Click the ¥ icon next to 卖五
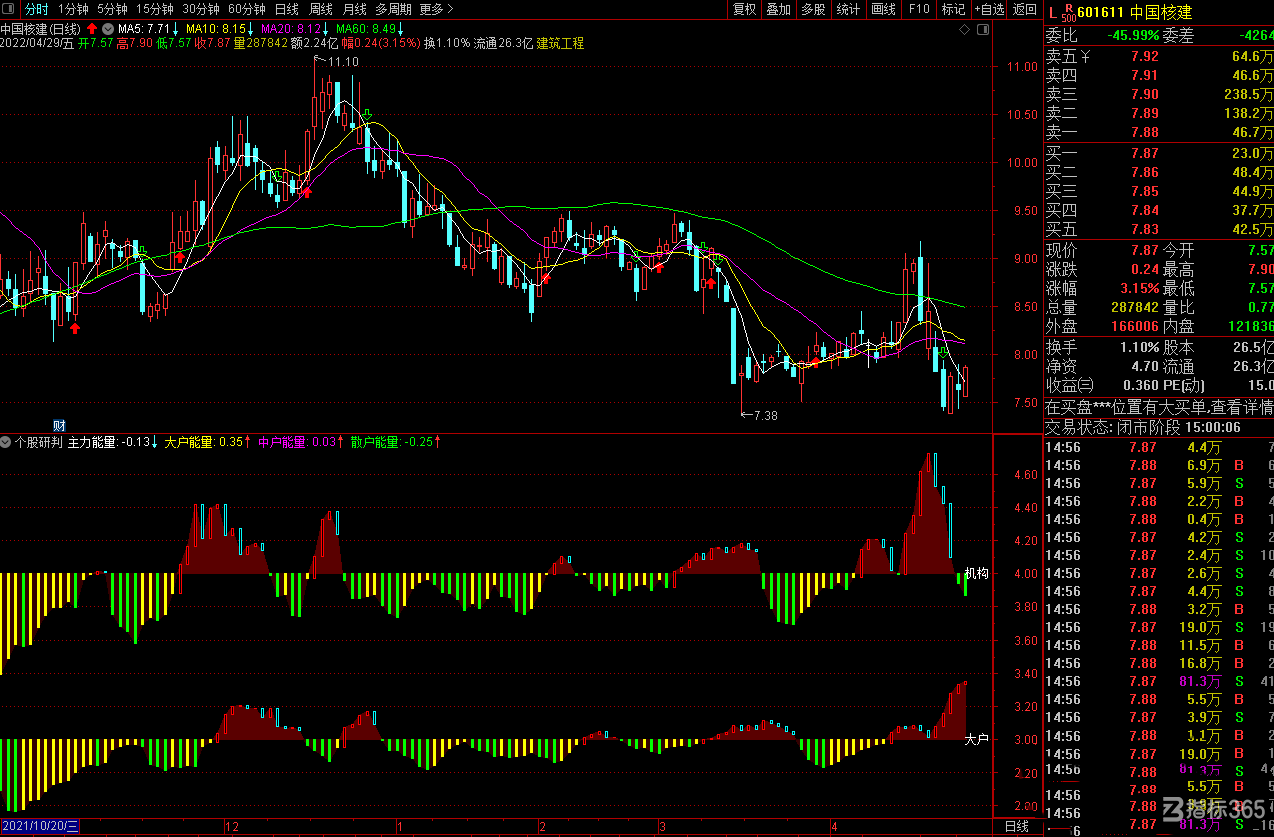The image size is (1274, 837). pos(1087,56)
